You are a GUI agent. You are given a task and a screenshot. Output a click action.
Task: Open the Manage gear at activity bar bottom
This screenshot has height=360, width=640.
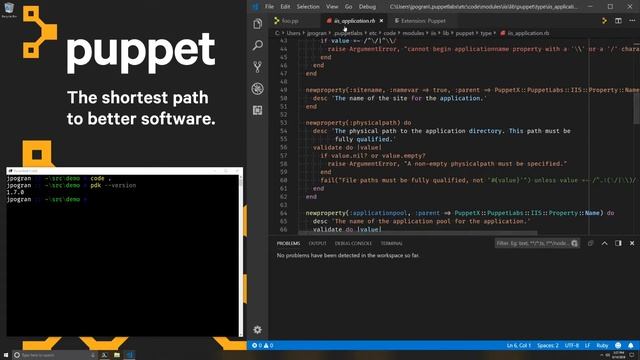click(258, 329)
